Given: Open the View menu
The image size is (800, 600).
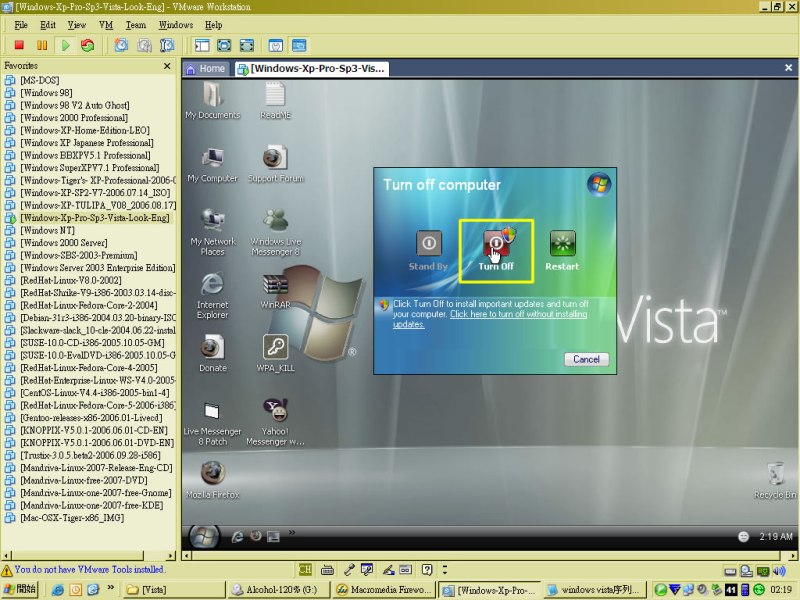Looking at the screenshot, I should (77, 24).
